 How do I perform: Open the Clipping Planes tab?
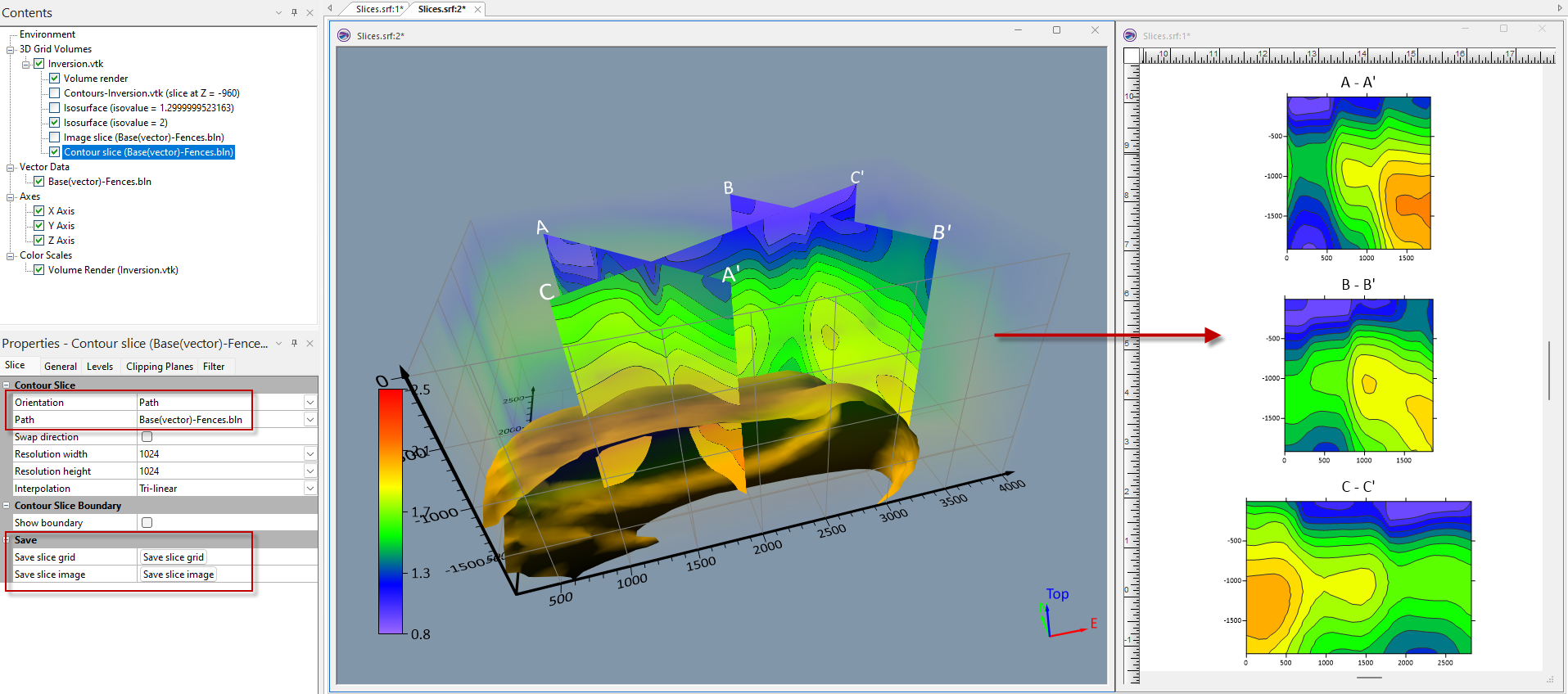point(160,367)
